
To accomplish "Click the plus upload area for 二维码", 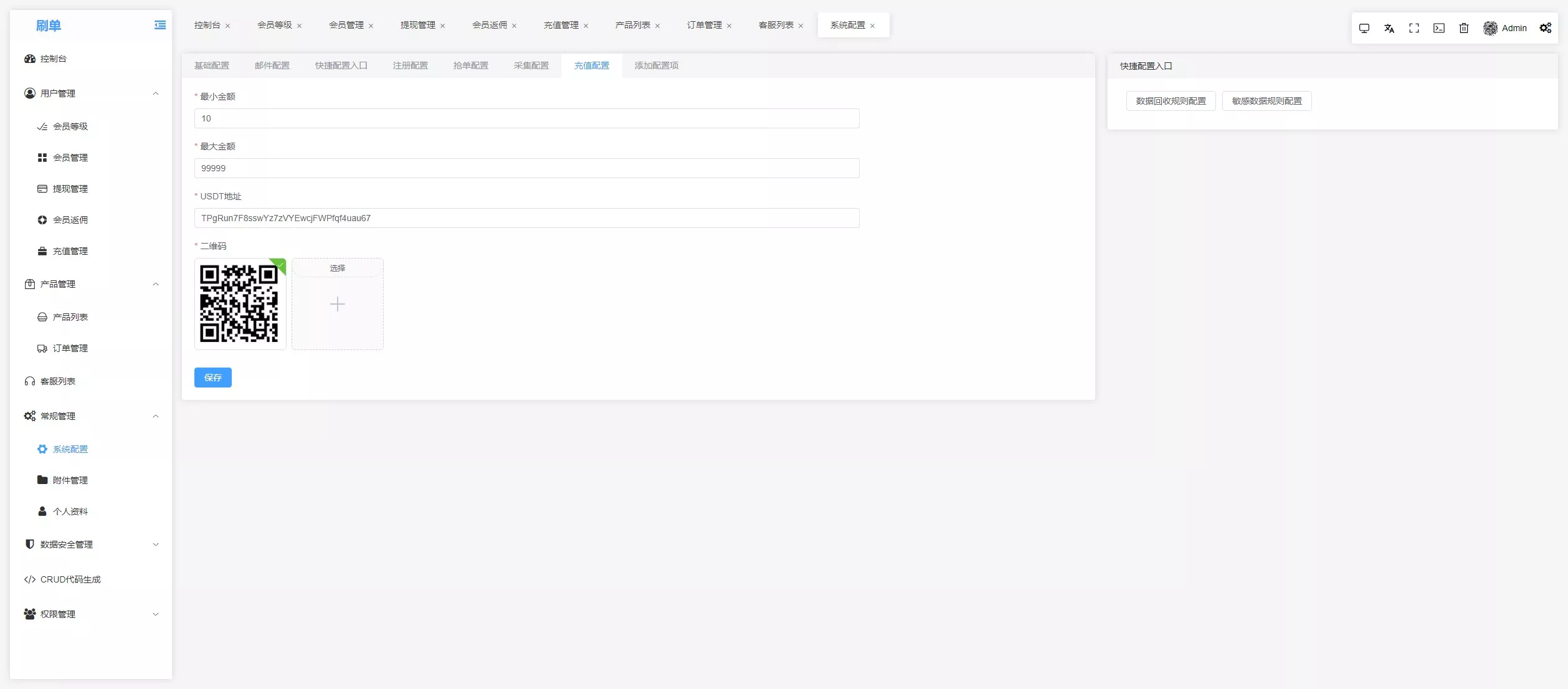I will click(338, 304).
